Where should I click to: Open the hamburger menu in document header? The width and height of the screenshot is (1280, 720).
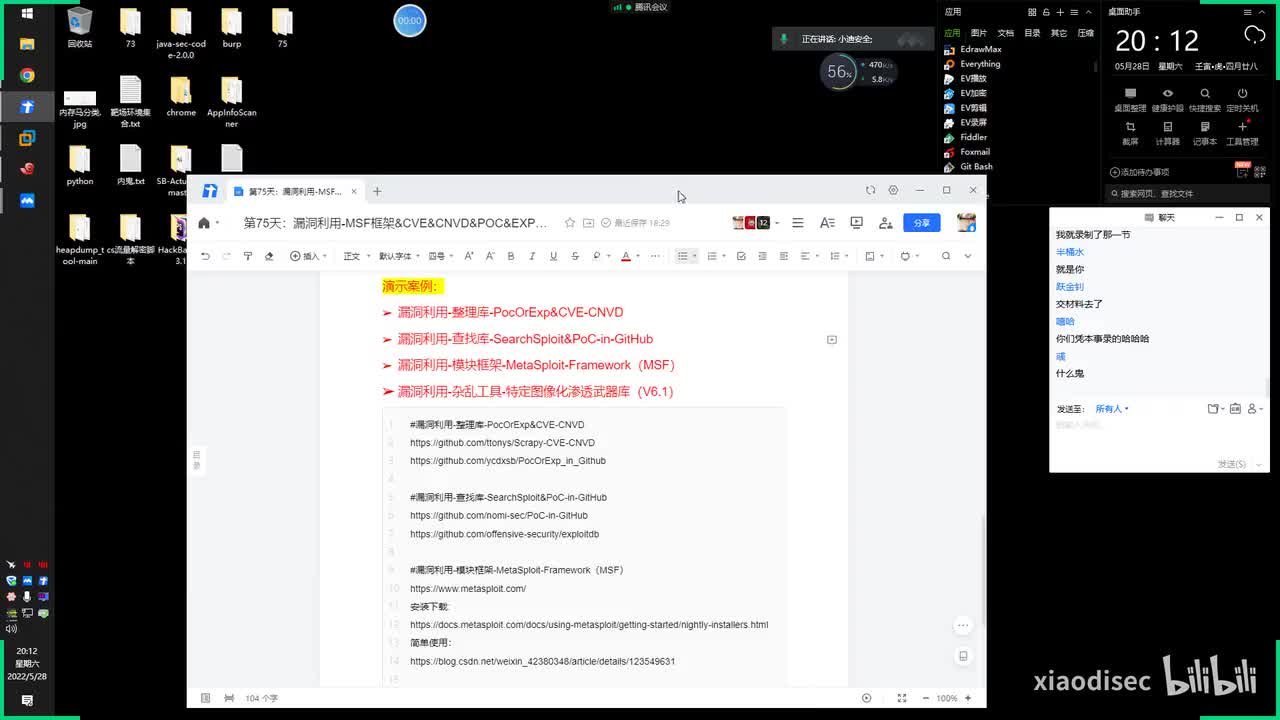[x=798, y=223]
